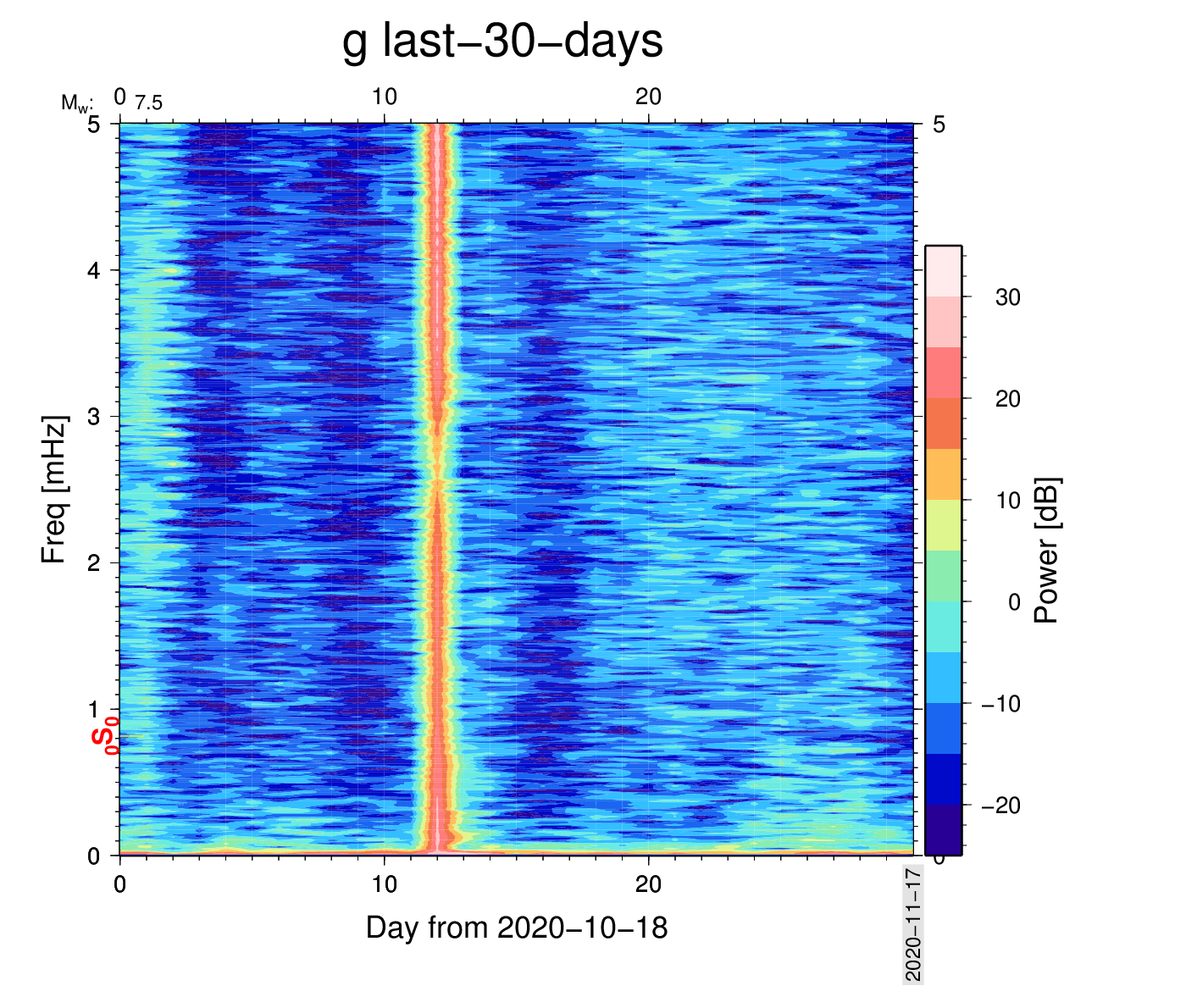
Task: Click the -20 tick label on colorbar
Action: tap(1000, 806)
